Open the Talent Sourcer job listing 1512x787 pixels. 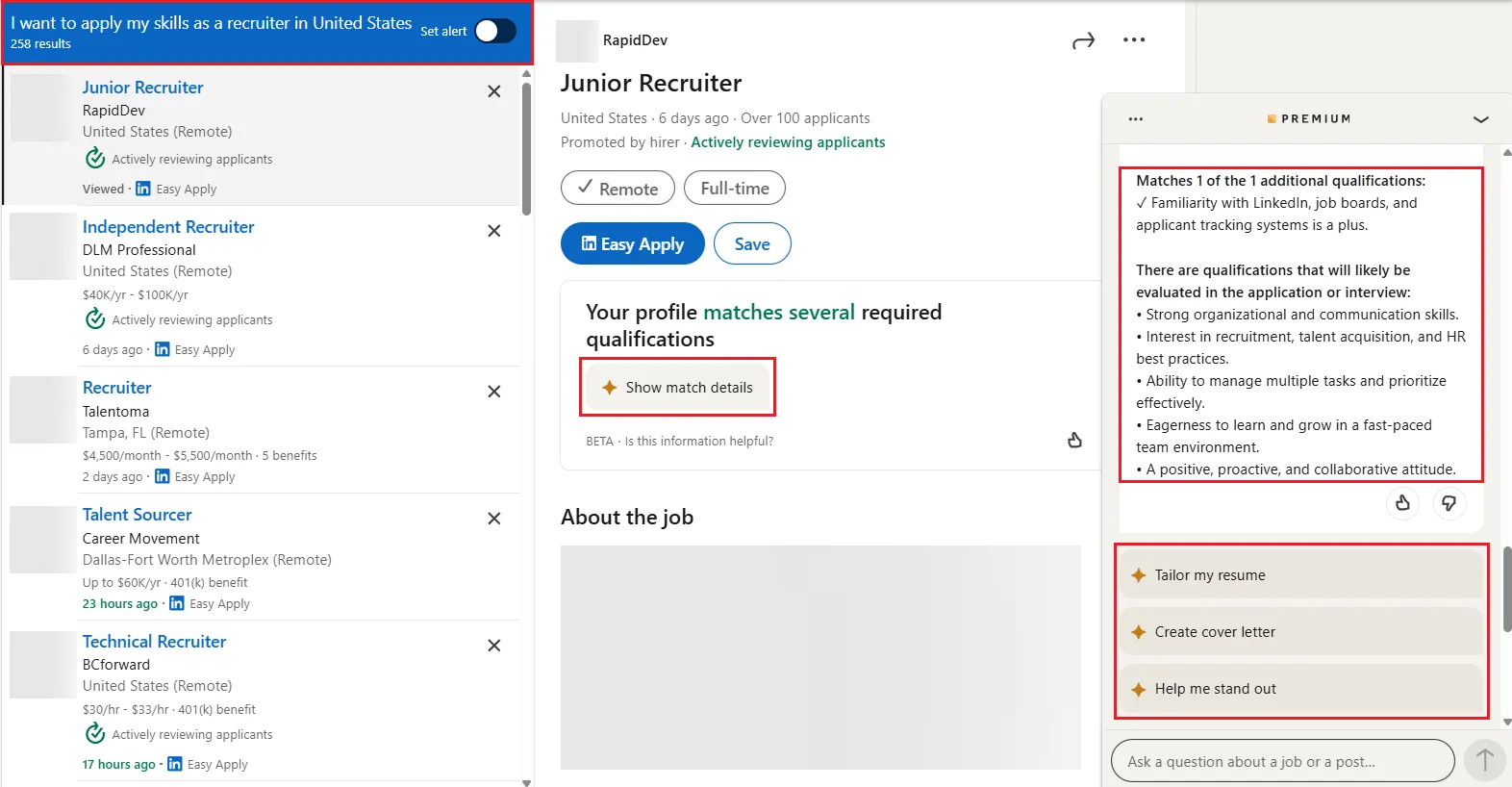[x=138, y=515]
